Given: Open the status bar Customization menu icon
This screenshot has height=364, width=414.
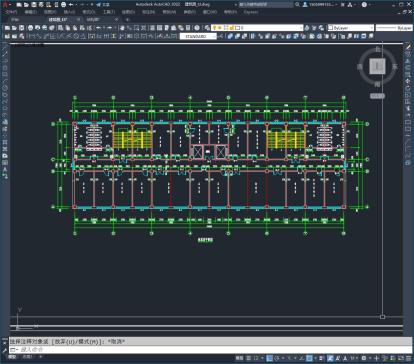Looking at the screenshot, I should coord(409,357).
